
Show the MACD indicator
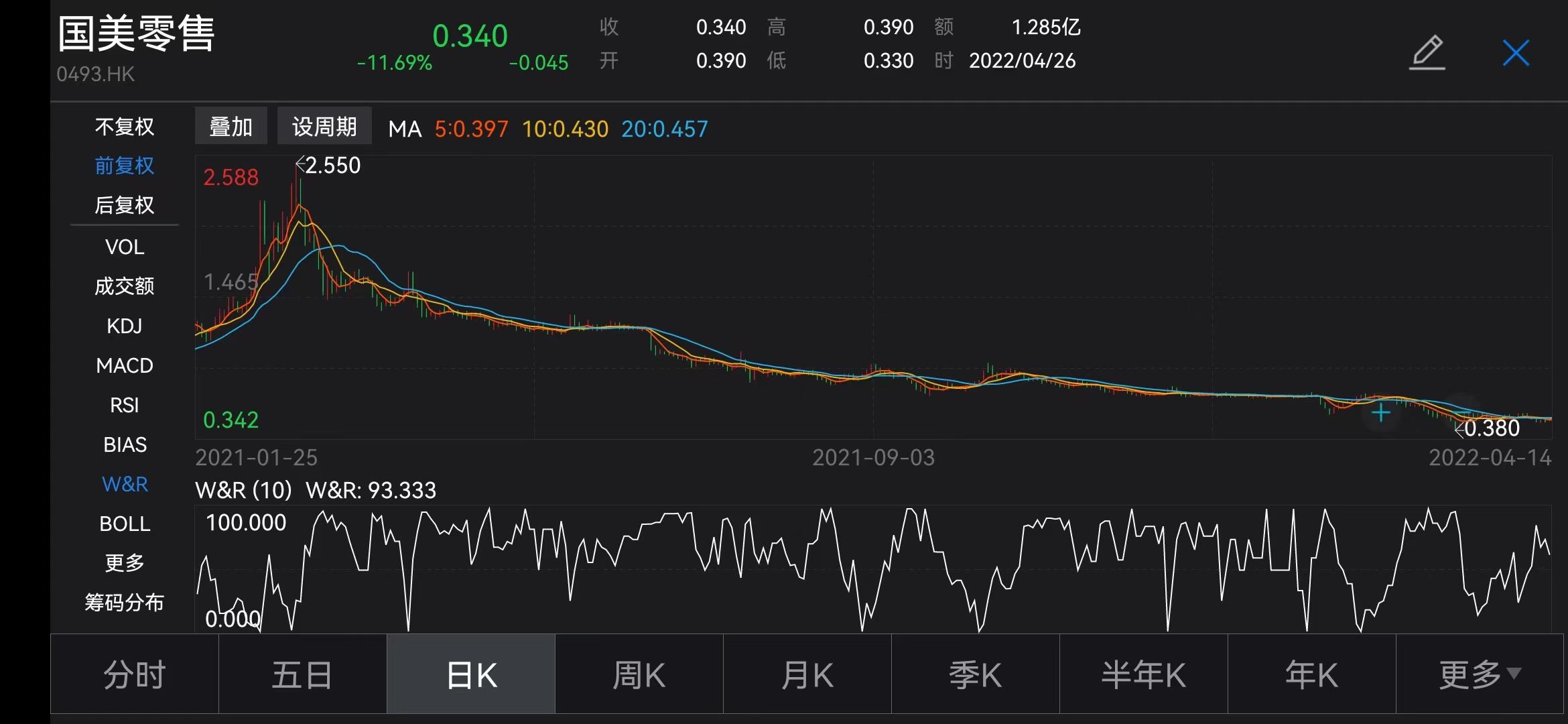125,365
